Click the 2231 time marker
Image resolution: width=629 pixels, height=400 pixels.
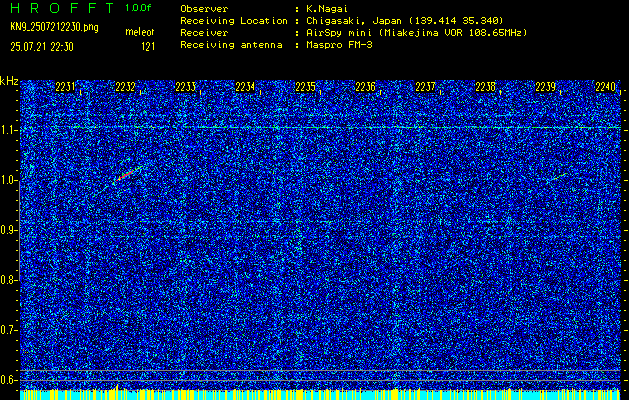(x=65, y=87)
